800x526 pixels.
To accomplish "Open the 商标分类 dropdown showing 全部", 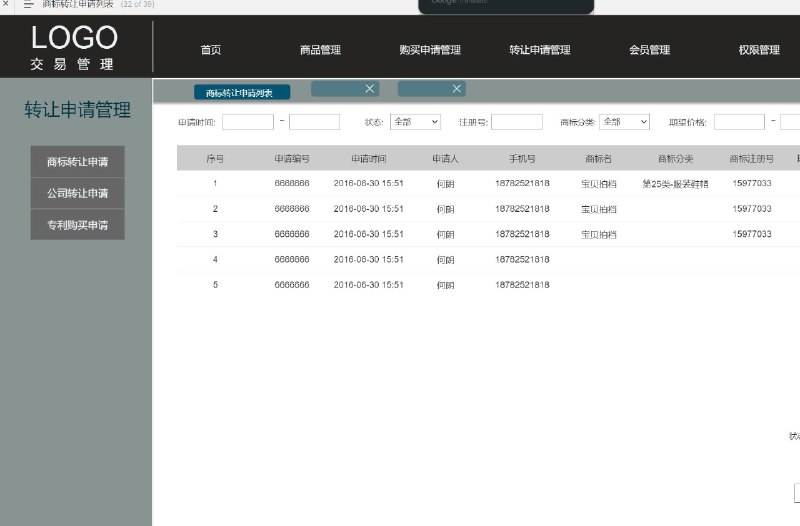I will point(624,122).
